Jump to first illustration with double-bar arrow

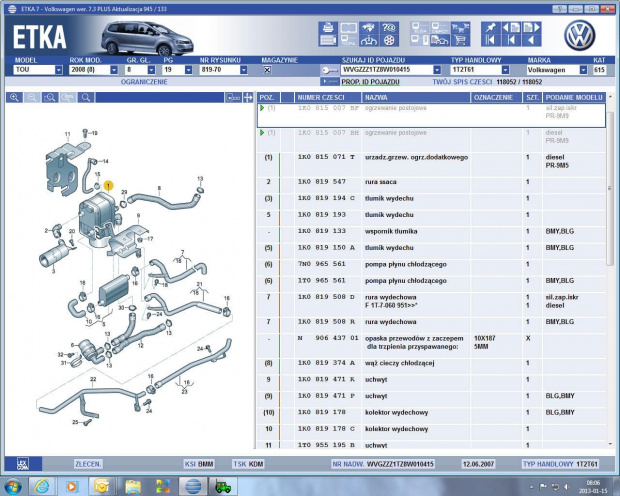pyautogui.click(x=491, y=40)
